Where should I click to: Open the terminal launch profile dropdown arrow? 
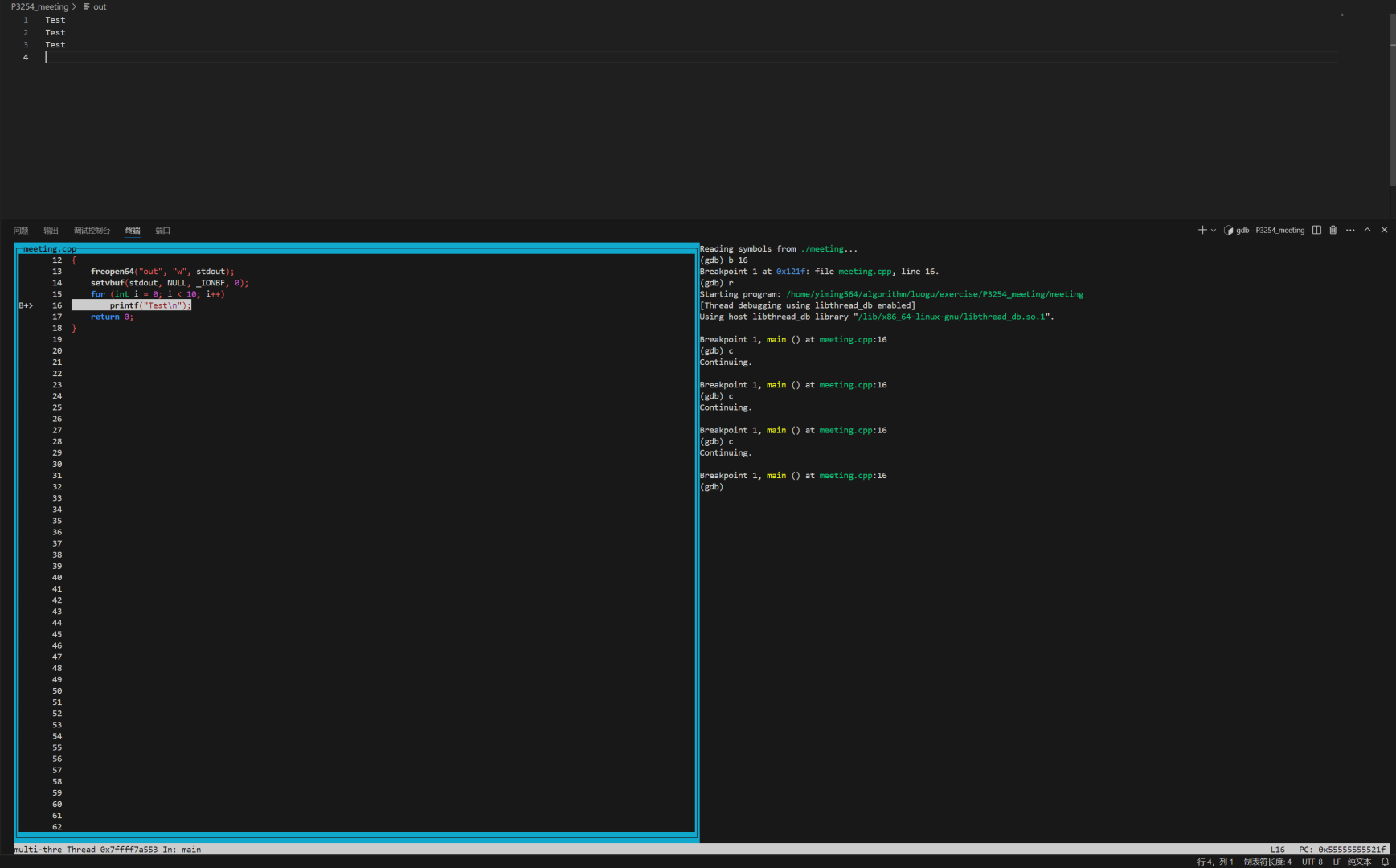(1214, 231)
